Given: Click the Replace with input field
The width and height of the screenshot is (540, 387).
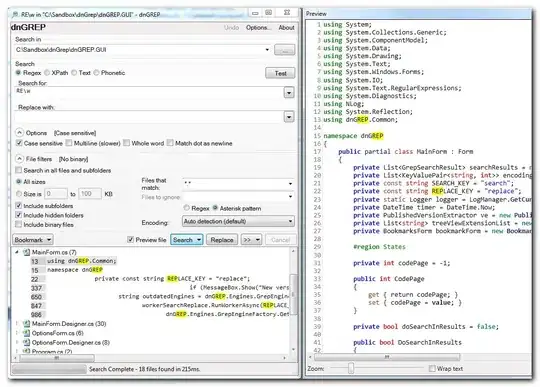Looking at the screenshot, I should tap(149, 117).
